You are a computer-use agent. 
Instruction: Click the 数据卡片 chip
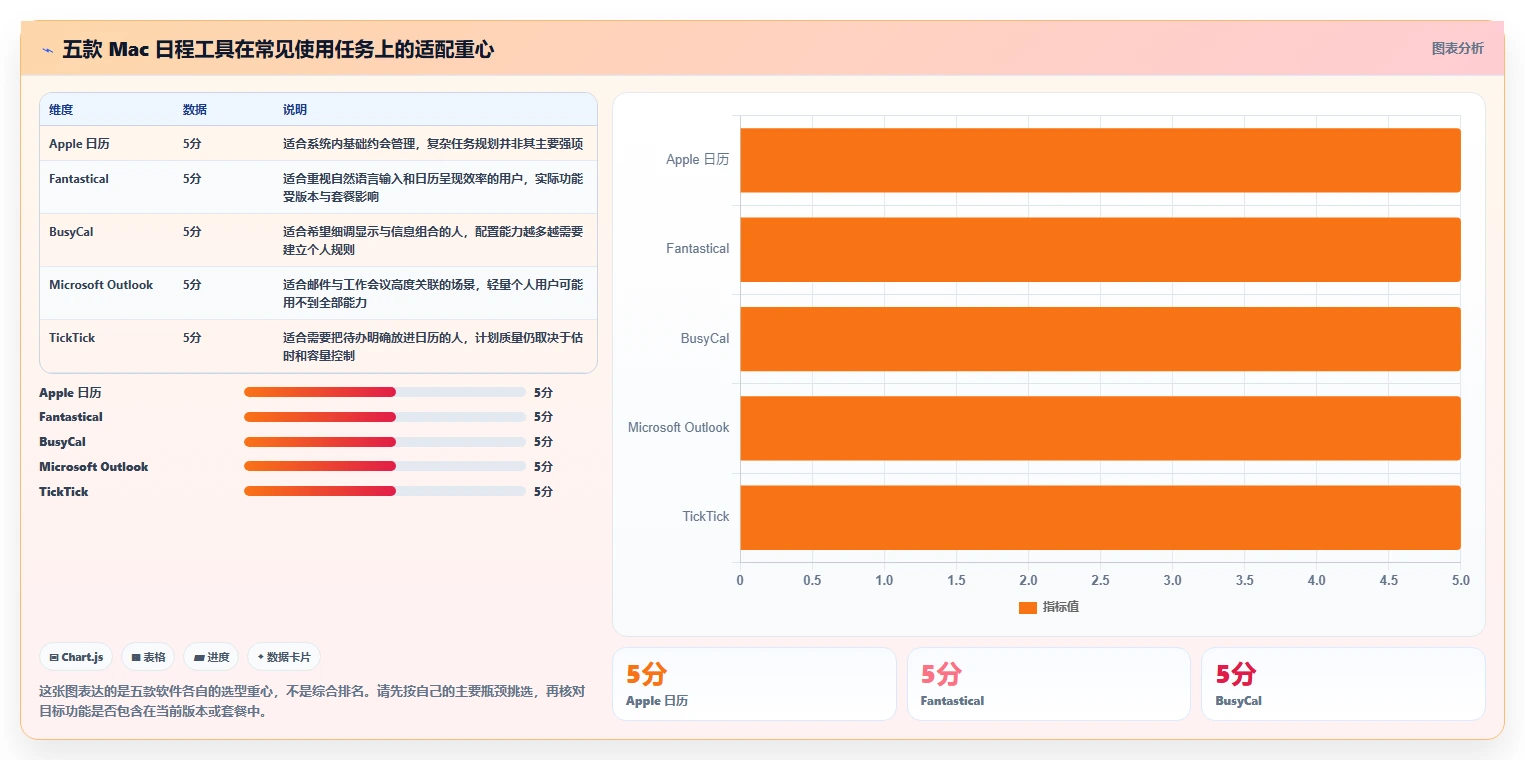click(284, 657)
